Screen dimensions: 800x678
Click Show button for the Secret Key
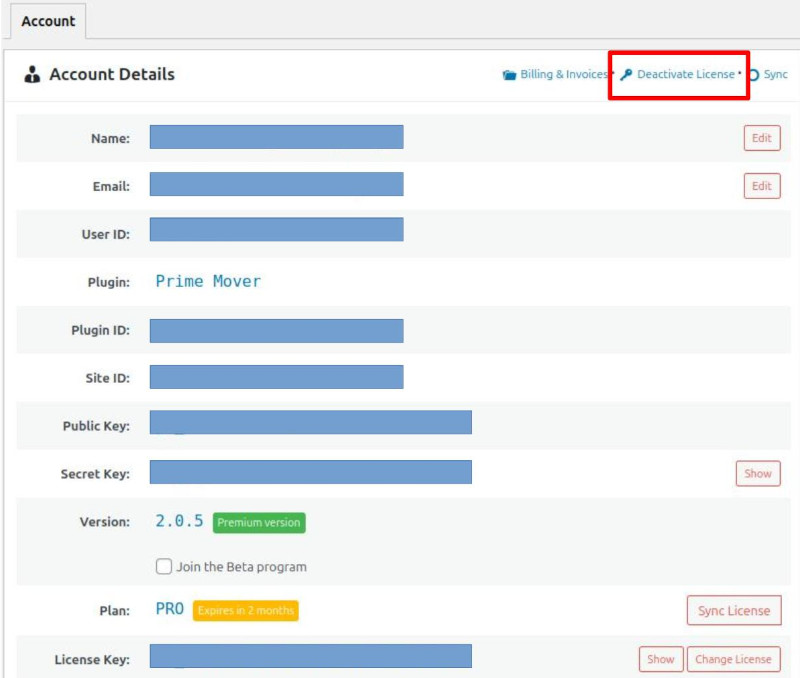tap(758, 473)
